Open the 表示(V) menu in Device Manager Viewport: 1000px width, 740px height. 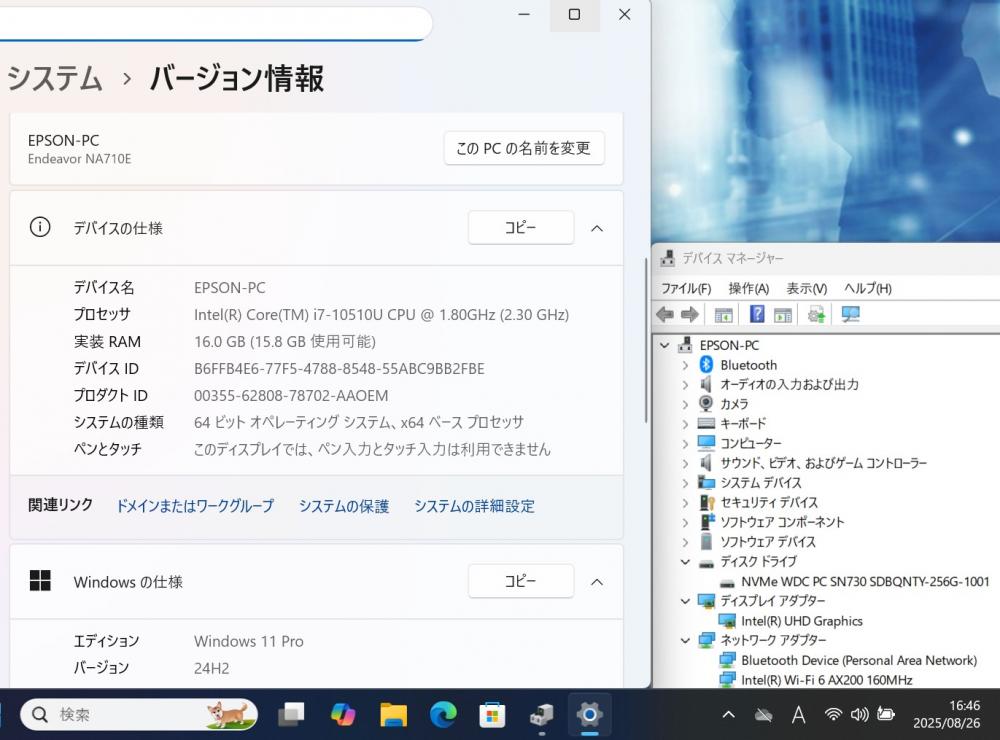point(806,288)
